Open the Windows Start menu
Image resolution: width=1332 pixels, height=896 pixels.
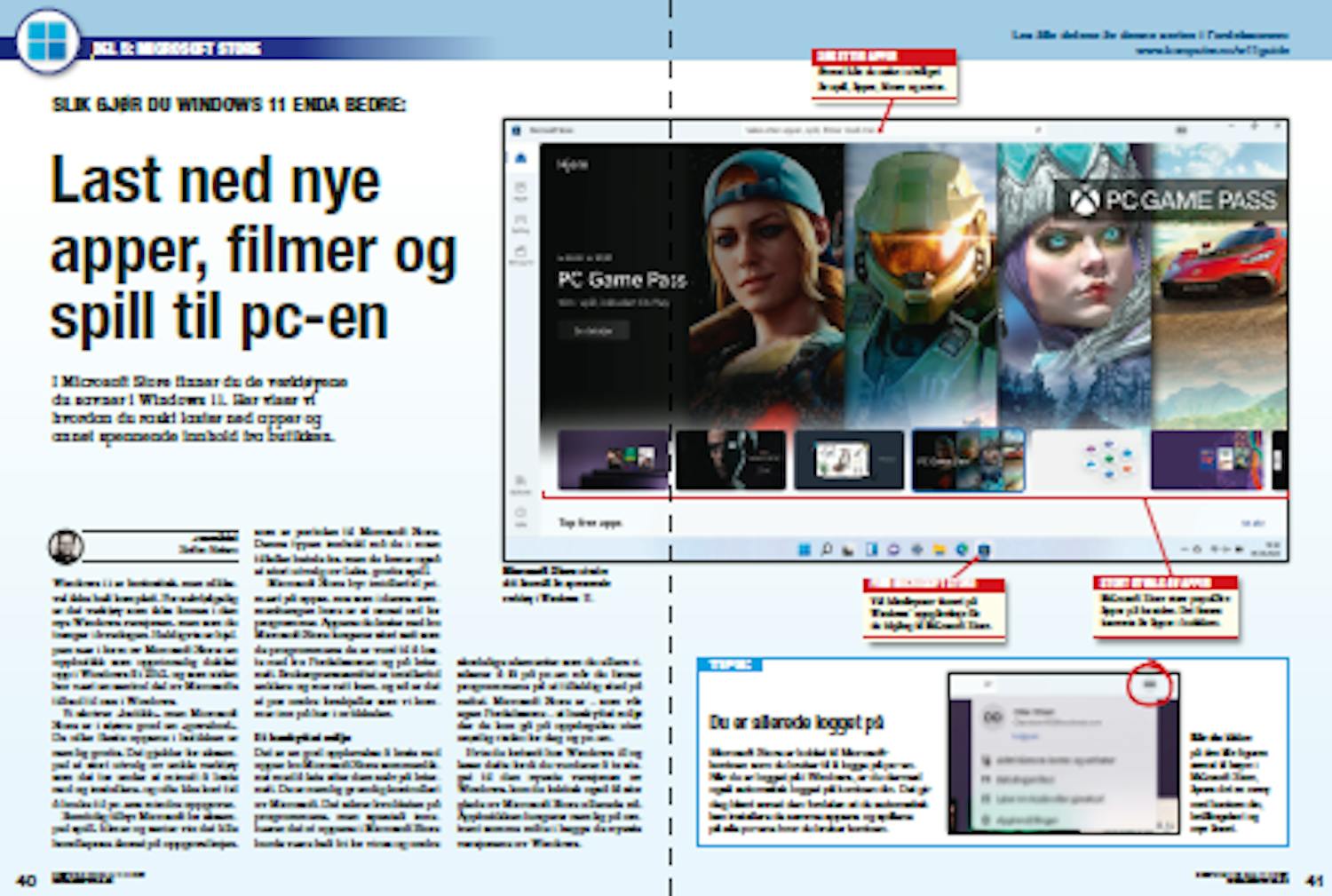tap(805, 550)
